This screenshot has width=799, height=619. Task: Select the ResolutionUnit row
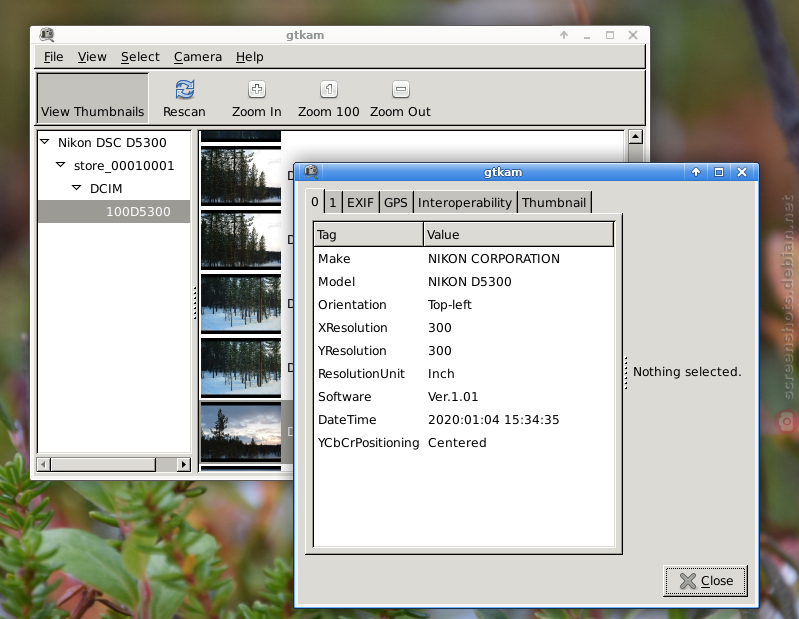[x=464, y=373]
